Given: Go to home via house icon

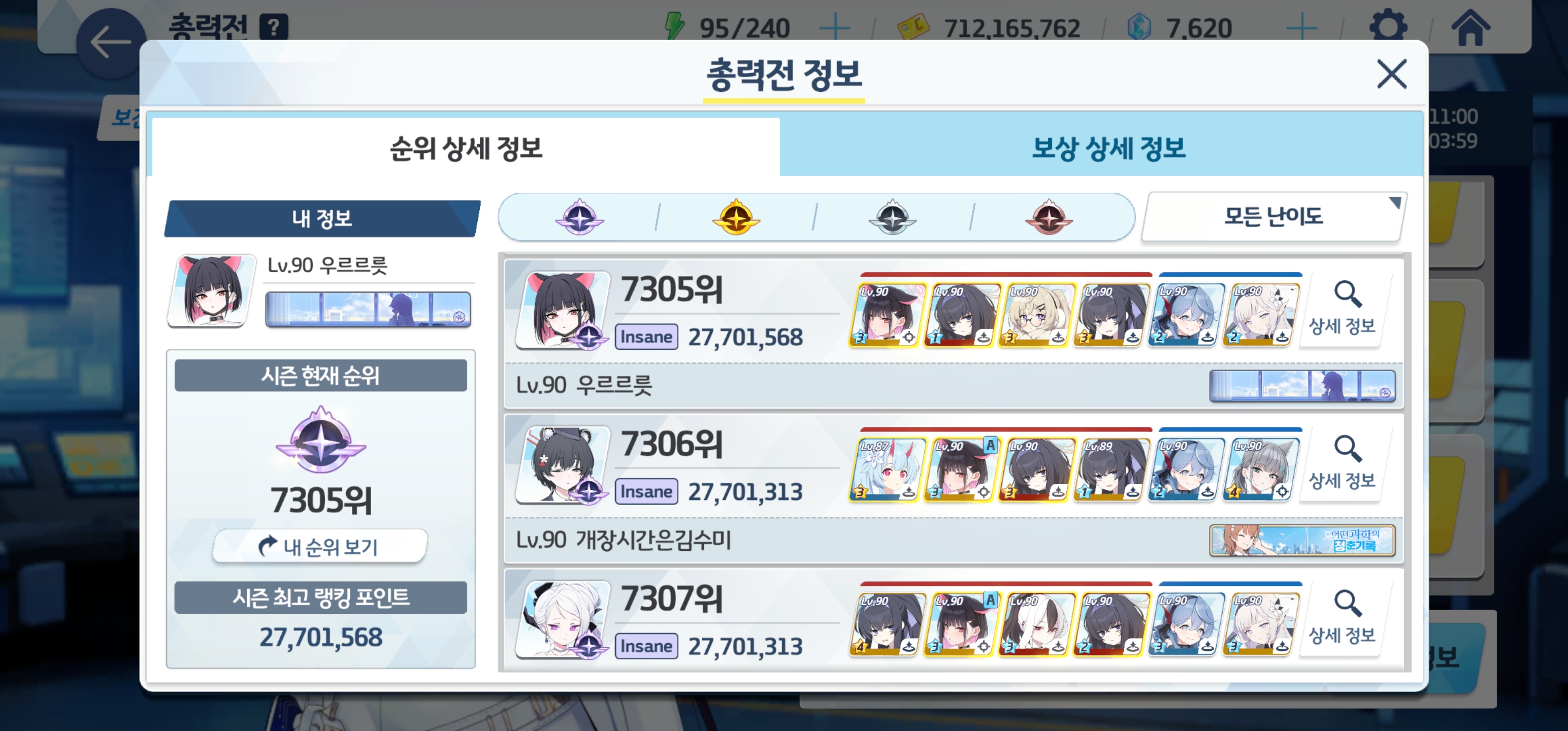Looking at the screenshot, I should (1470, 27).
